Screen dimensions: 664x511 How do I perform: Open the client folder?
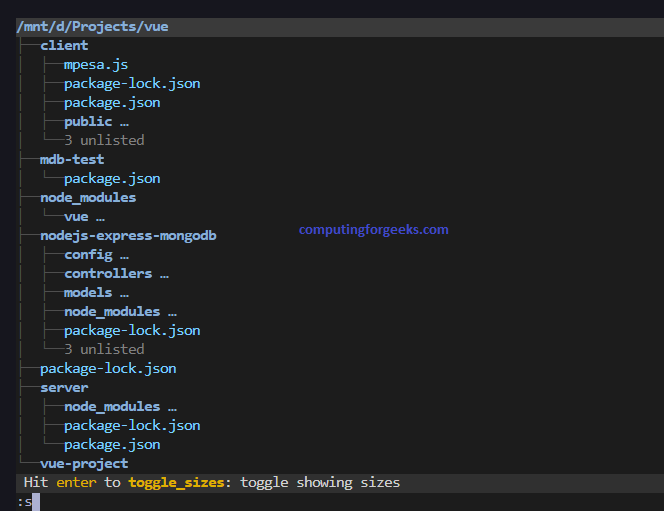[x=64, y=45]
